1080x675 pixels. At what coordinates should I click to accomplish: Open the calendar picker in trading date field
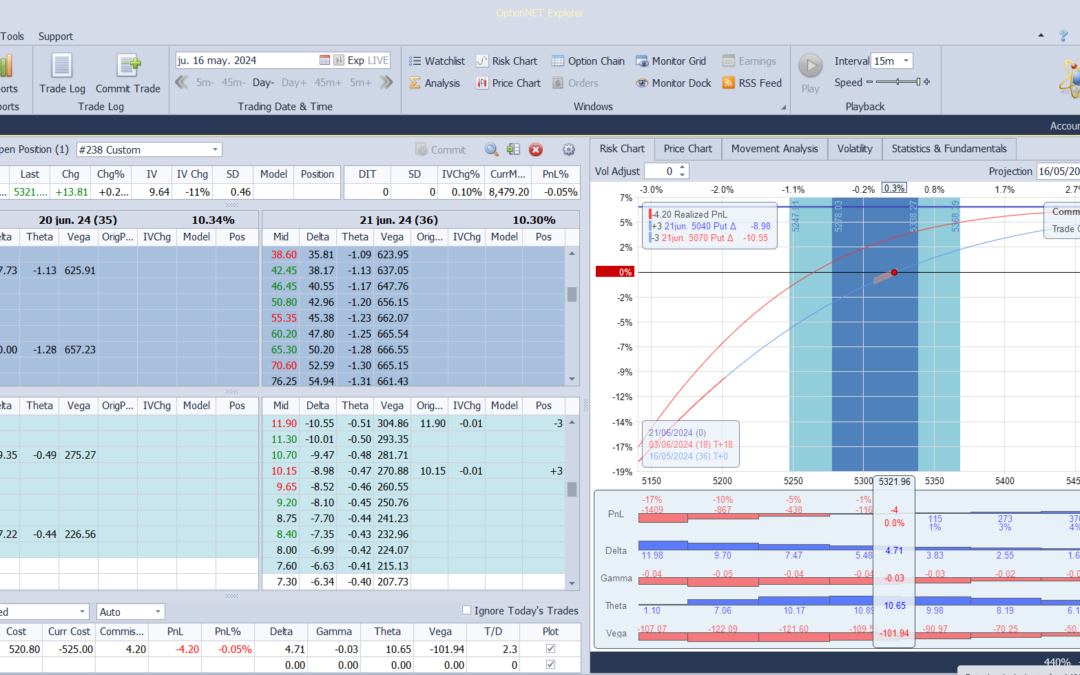(x=324, y=61)
